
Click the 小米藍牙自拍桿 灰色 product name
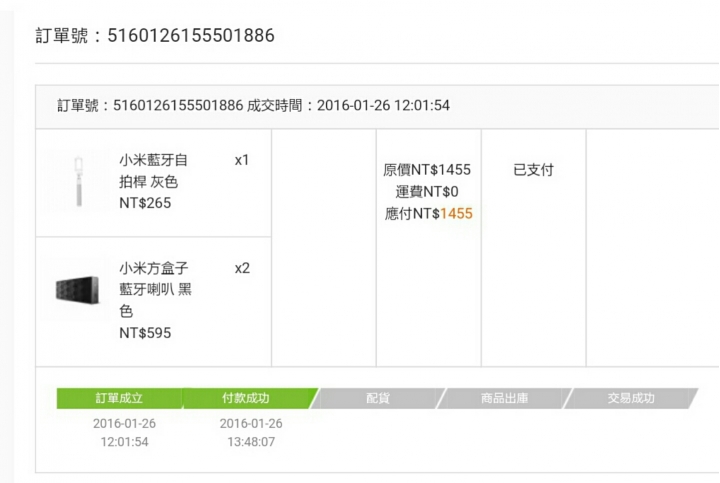[153, 171]
